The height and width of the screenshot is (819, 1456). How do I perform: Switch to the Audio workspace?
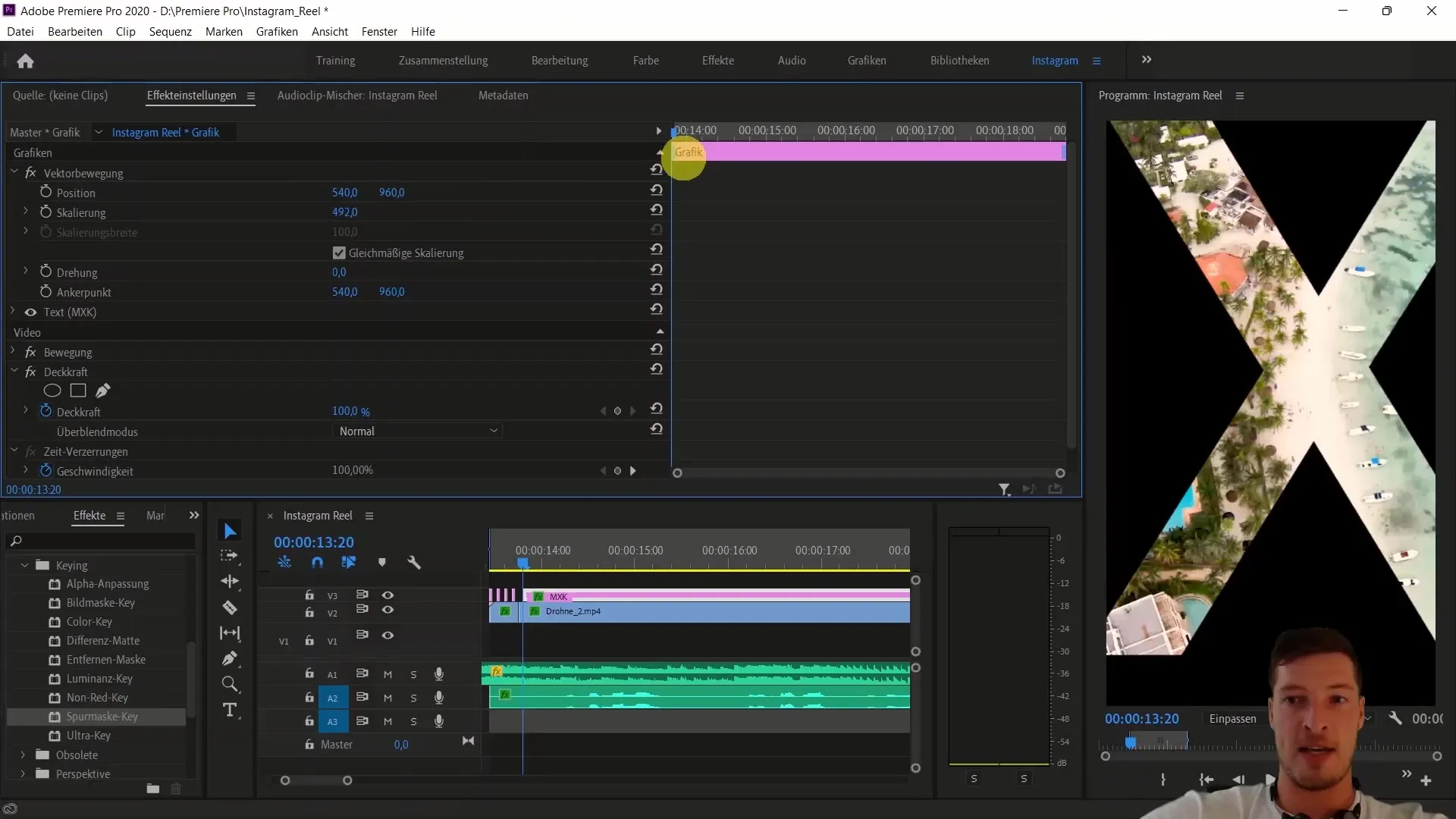point(792,60)
